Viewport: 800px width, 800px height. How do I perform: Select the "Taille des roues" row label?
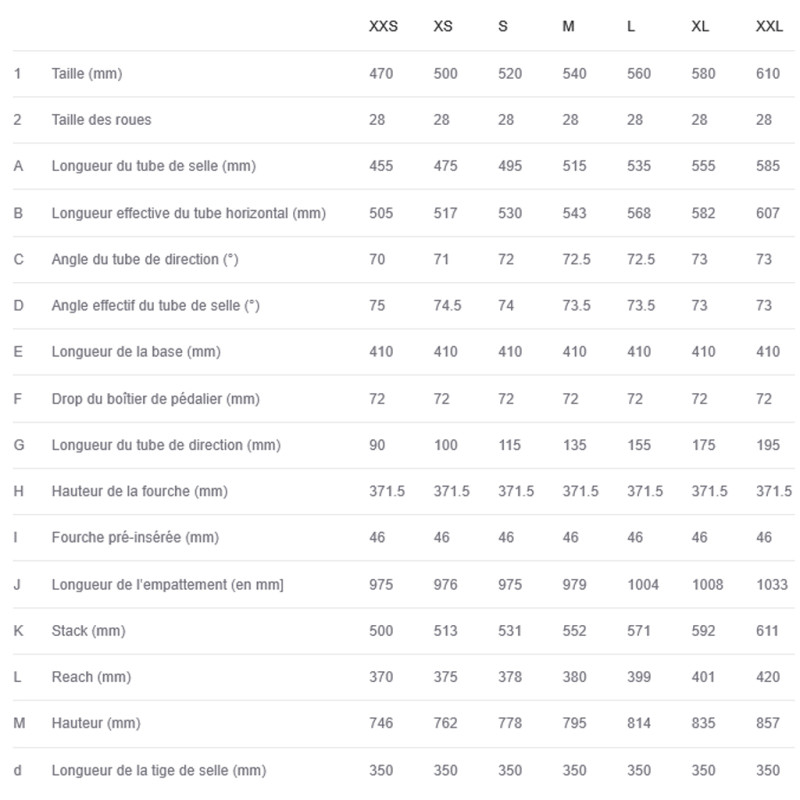pyautogui.click(x=101, y=120)
